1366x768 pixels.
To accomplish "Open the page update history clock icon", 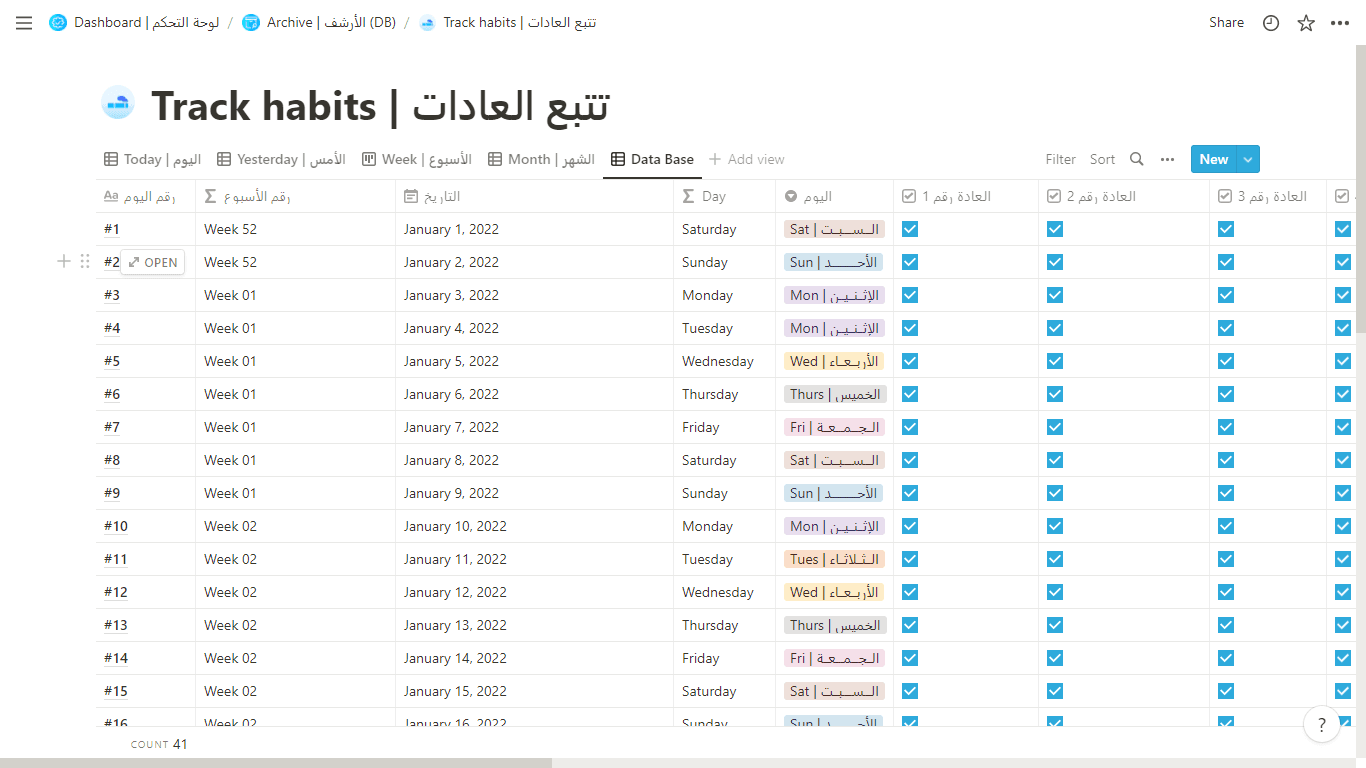I will 1270,22.
